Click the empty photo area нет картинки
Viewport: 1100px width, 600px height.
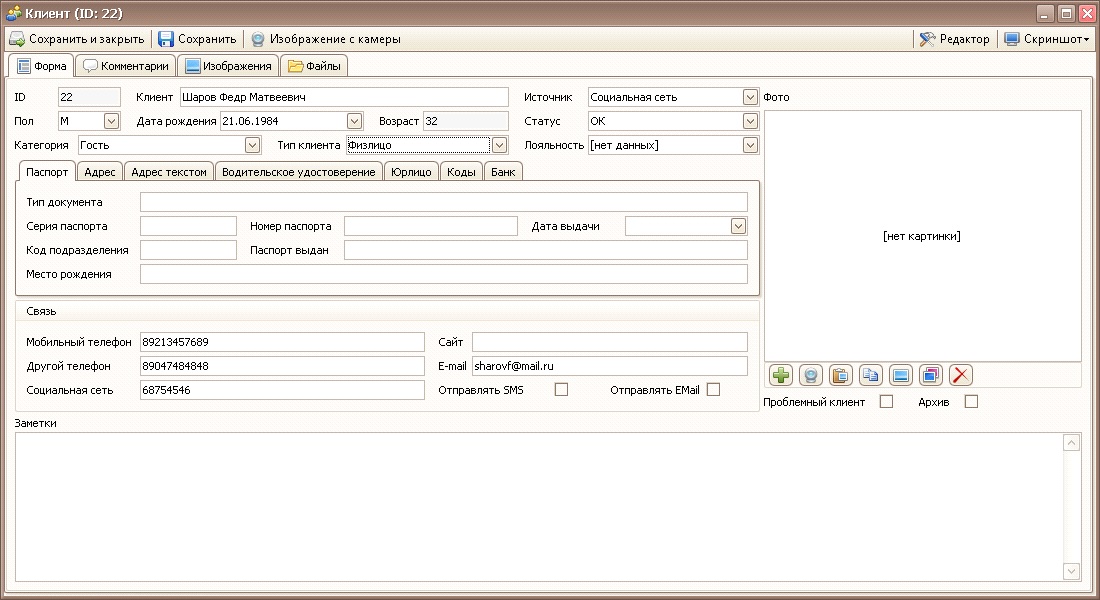[x=922, y=236]
